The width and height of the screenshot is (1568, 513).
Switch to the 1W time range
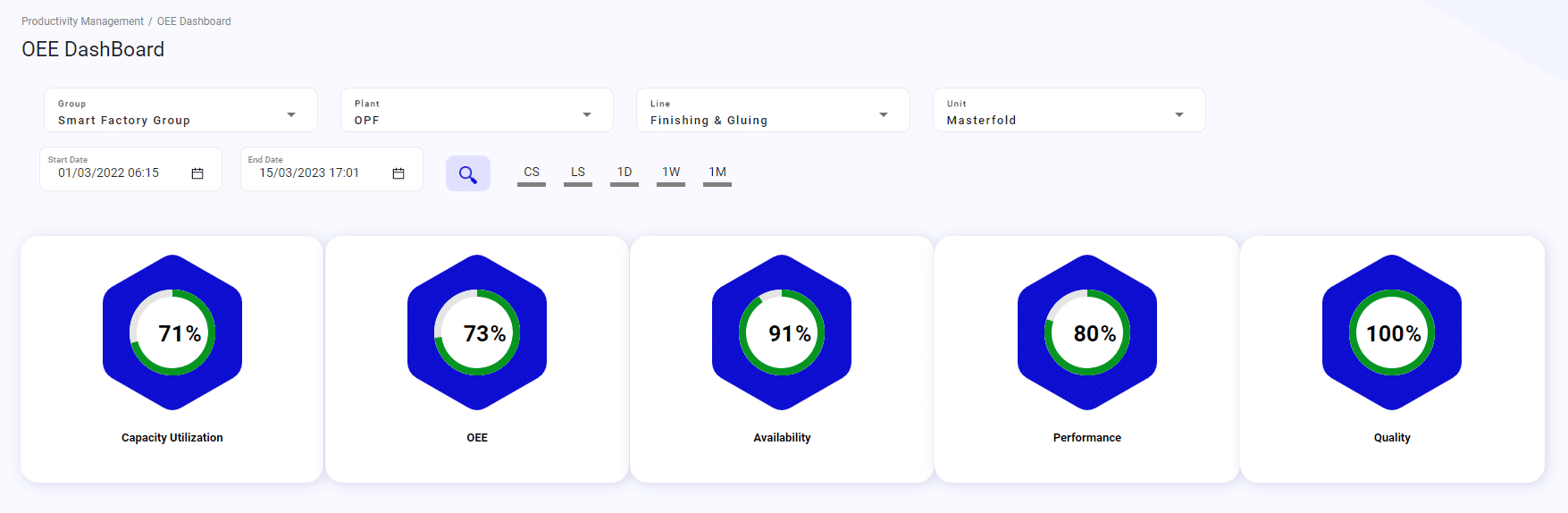[671, 172]
